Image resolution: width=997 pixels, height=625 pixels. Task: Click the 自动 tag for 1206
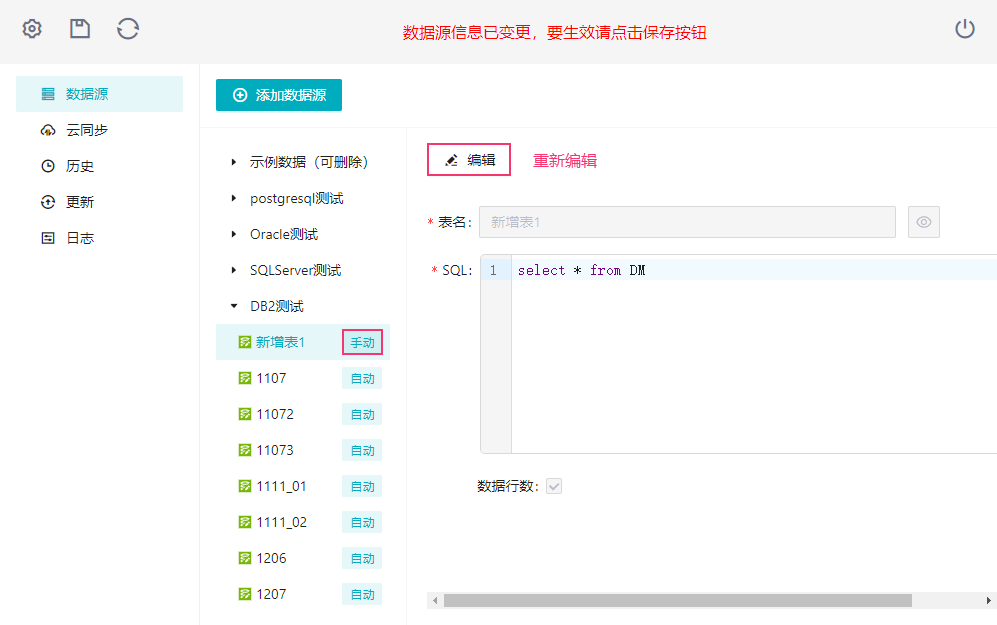pos(362,558)
